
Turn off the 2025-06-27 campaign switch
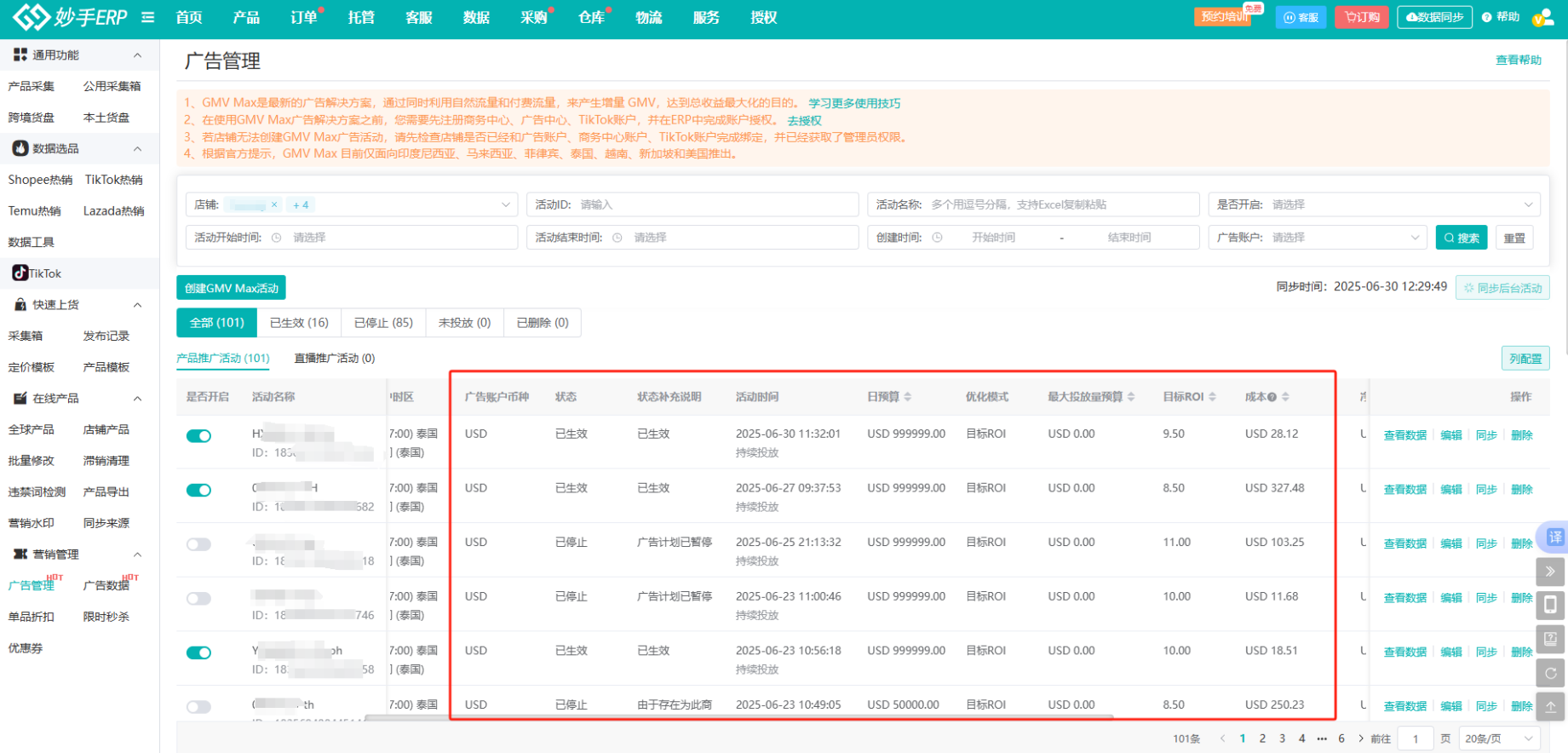198,491
